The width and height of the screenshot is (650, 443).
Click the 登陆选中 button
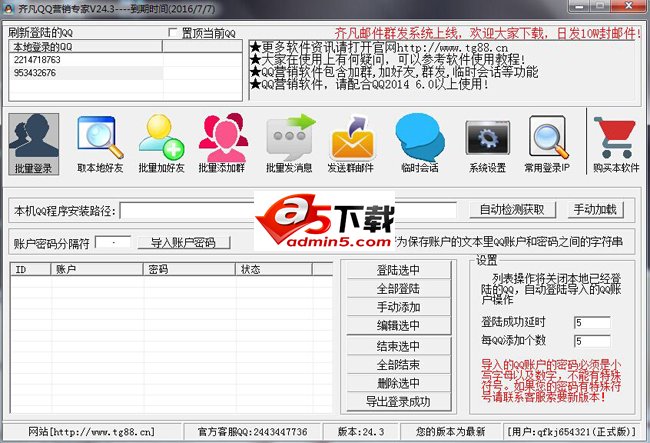pos(398,270)
